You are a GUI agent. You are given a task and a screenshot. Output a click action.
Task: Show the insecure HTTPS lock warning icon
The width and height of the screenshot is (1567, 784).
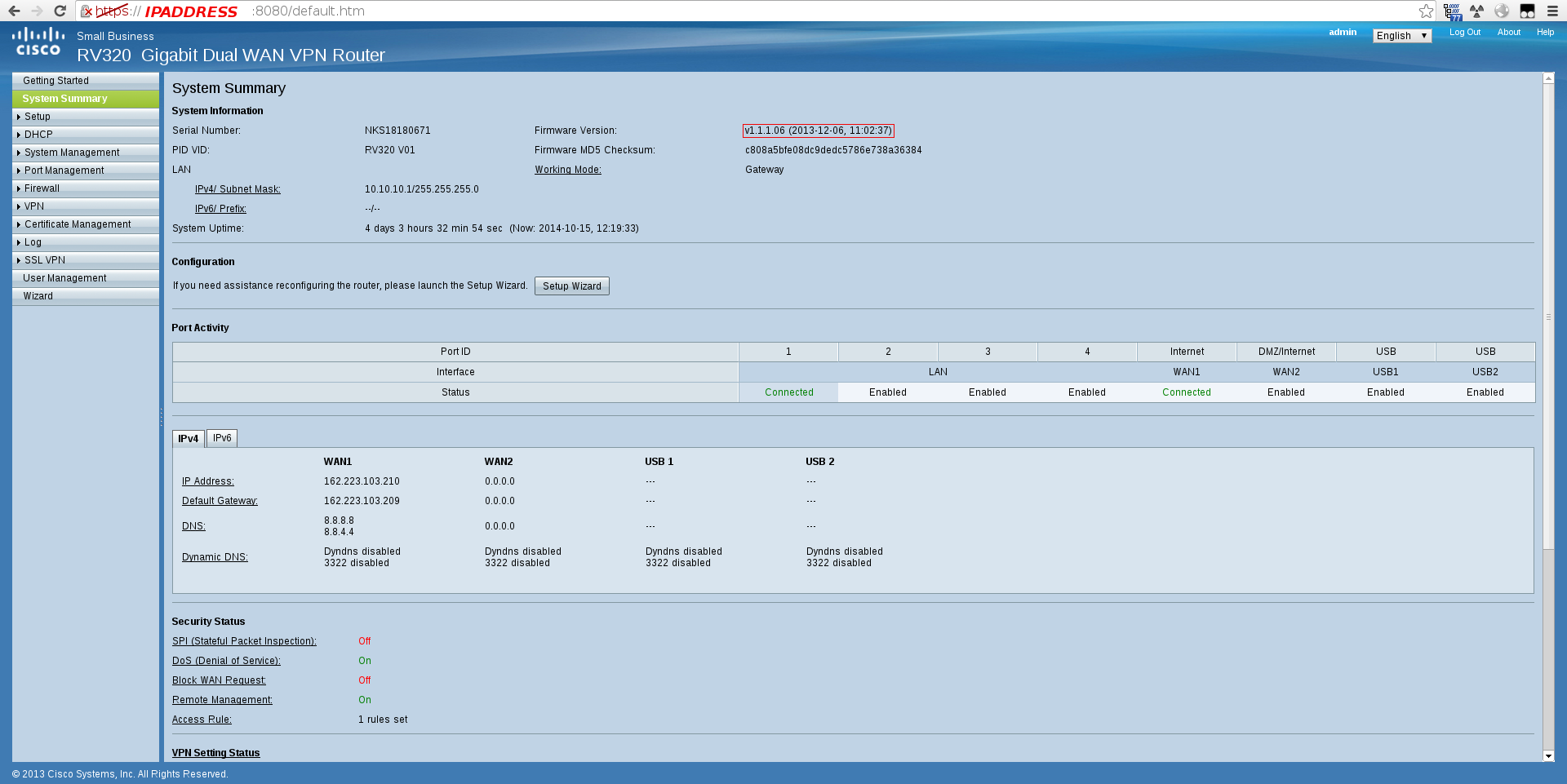coord(87,11)
